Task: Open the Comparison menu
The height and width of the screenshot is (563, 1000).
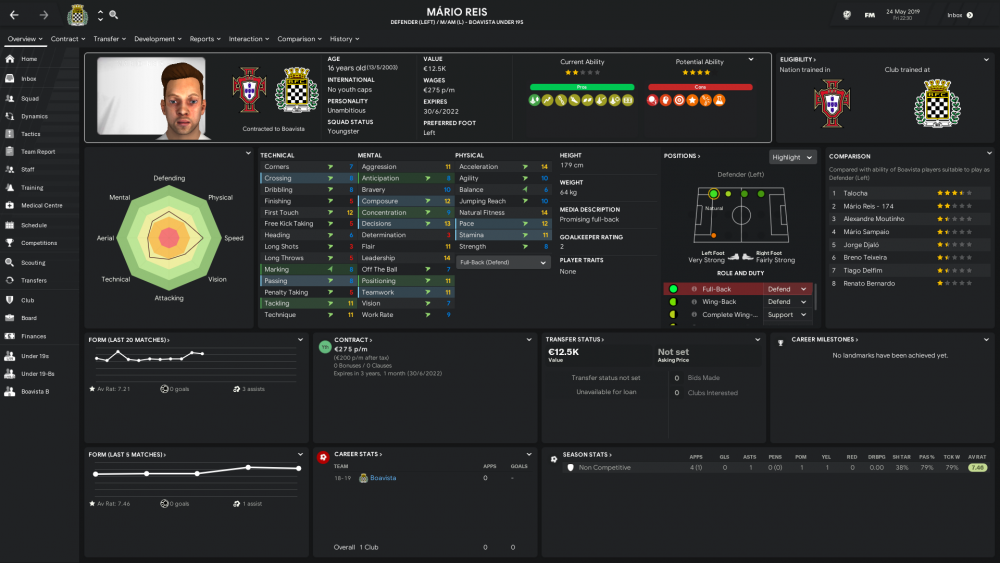Action: 299,39
